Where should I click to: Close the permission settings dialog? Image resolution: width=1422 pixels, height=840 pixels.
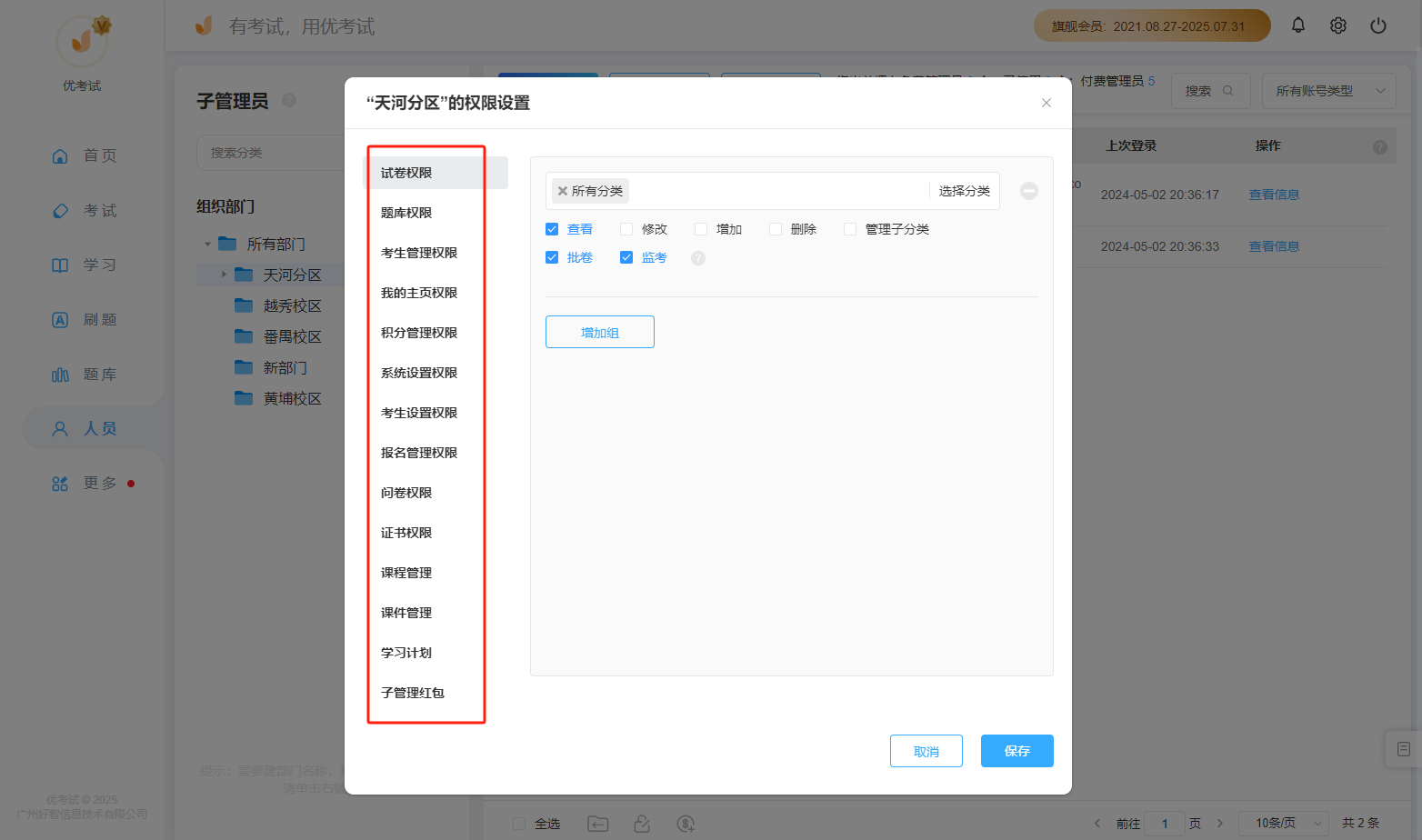pyautogui.click(x=1046, y=103)
